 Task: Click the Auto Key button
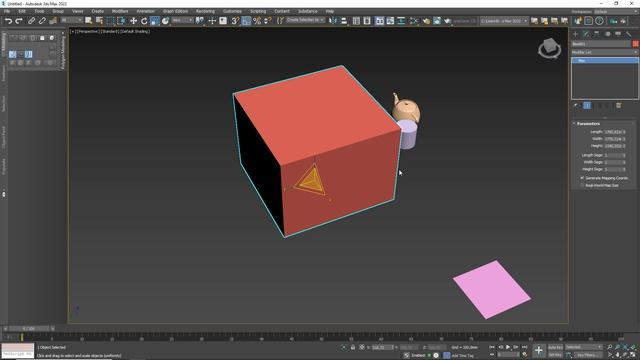[x=555, y=347]
